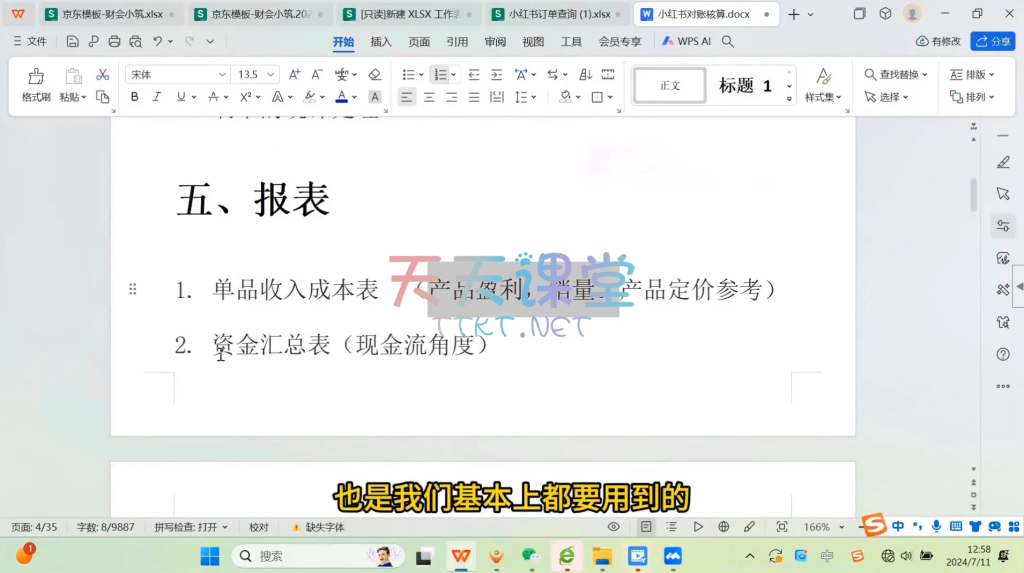Open spell check (拼写检查) dropdown

(191, 527)
